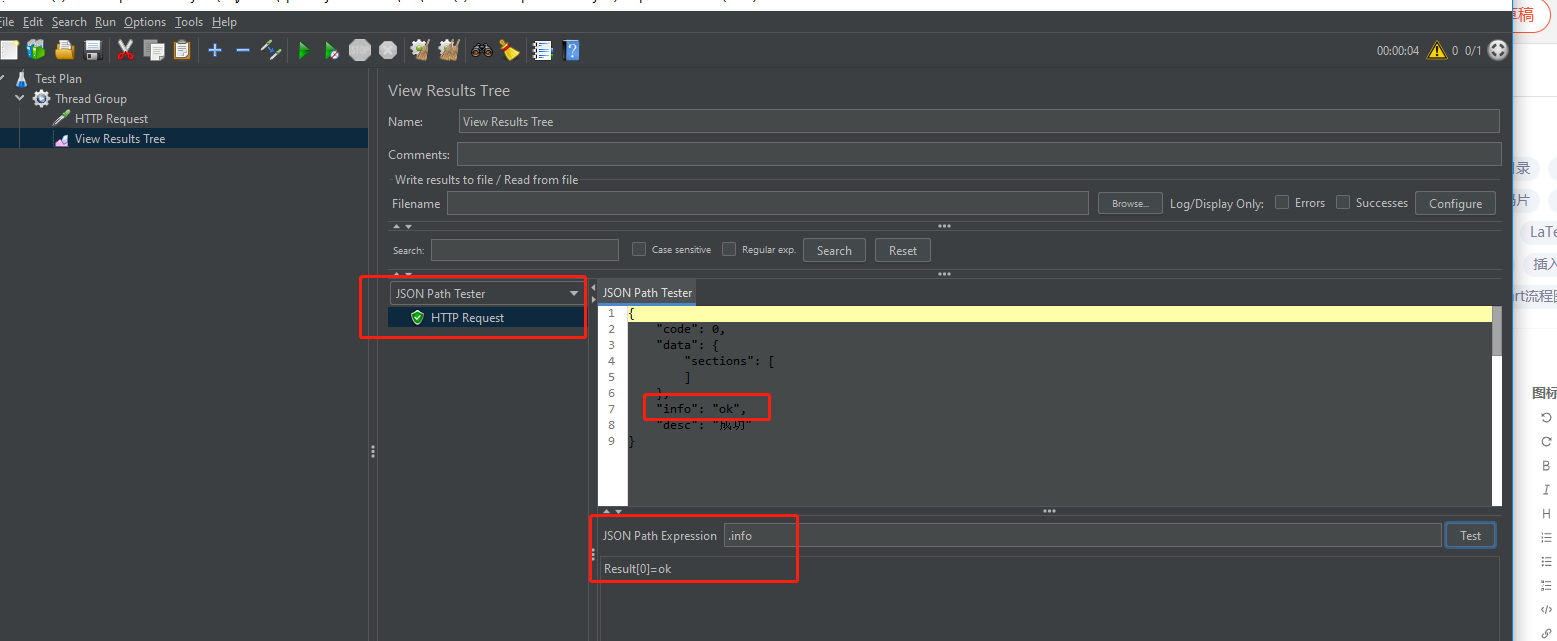The image size is (1557, 641).
Task: Save the test plan
Action: [x=93, y=50]
